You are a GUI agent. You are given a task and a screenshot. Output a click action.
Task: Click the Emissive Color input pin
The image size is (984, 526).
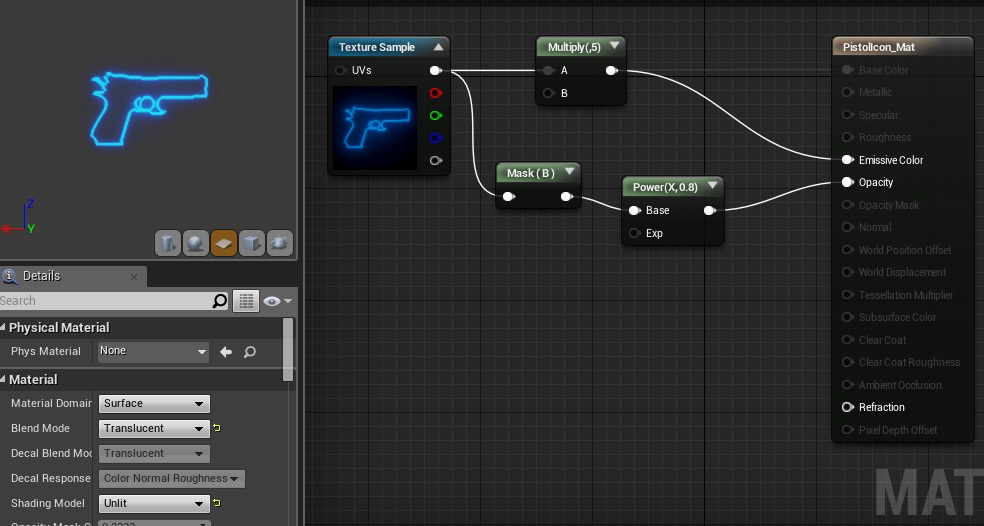[x=848, y=160]
